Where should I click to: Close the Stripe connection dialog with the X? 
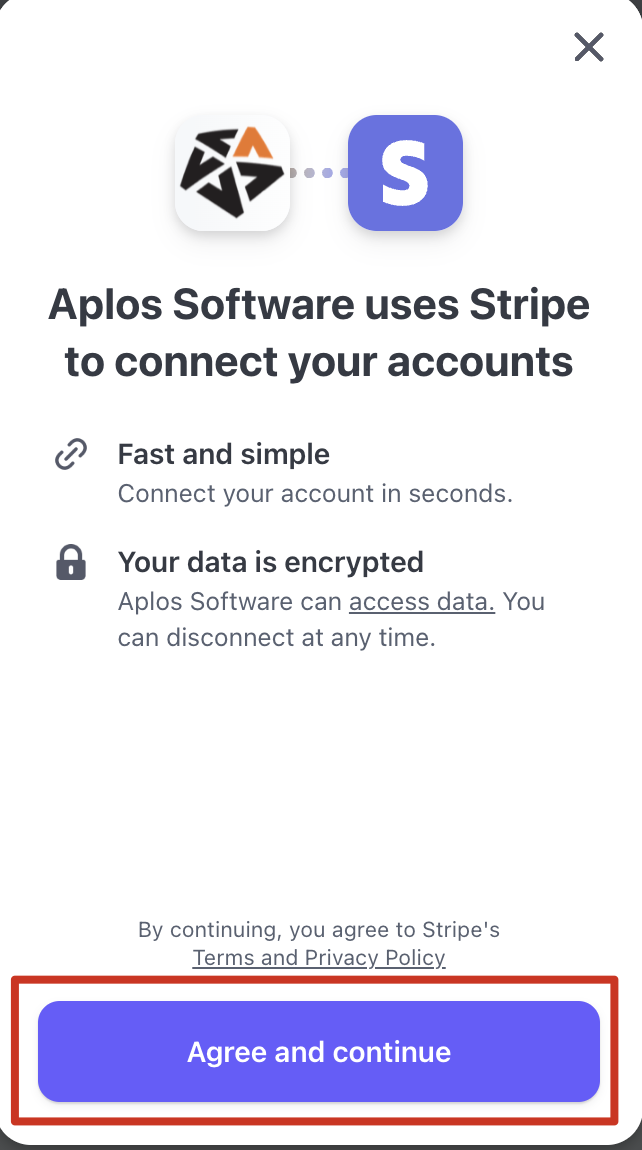[589, 47]
